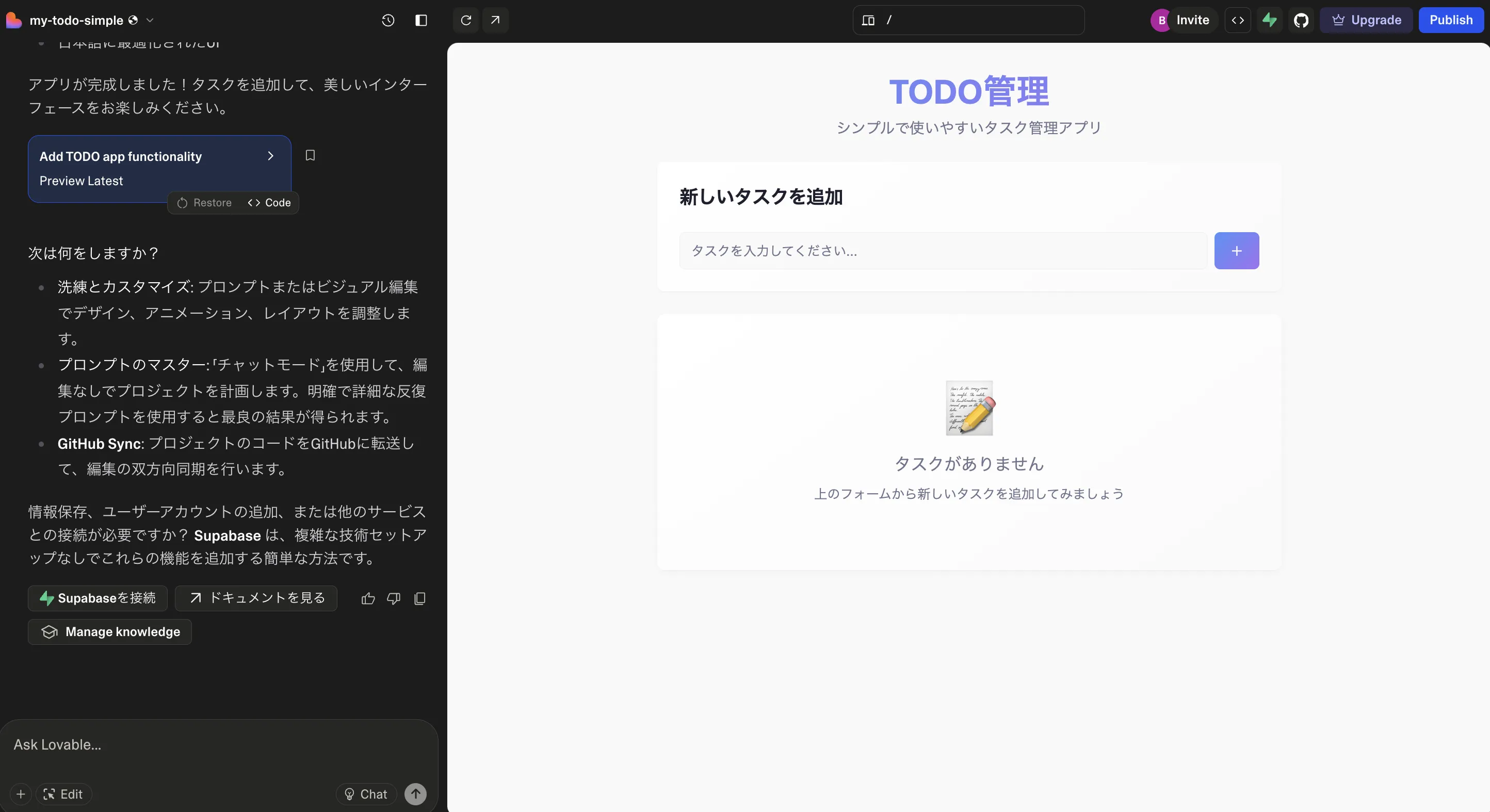The image size is (1490, 812).
Task: Expand the Add TODO app functionality step
Action: [x=270, y=156]
